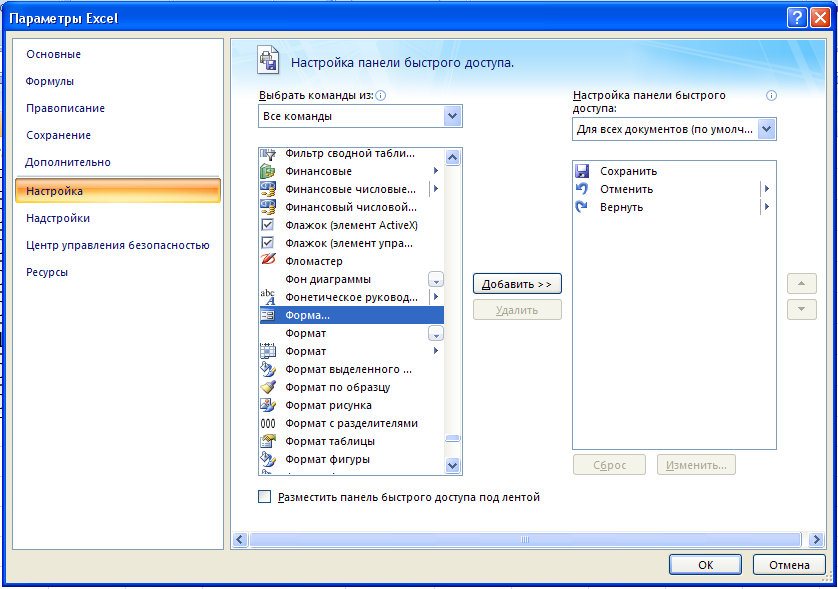The height and width of the screenshot is (589, 838).
Task: Click info icon beside Выбрать команды из
Action: pyautogui.click(x=381, y=96)
